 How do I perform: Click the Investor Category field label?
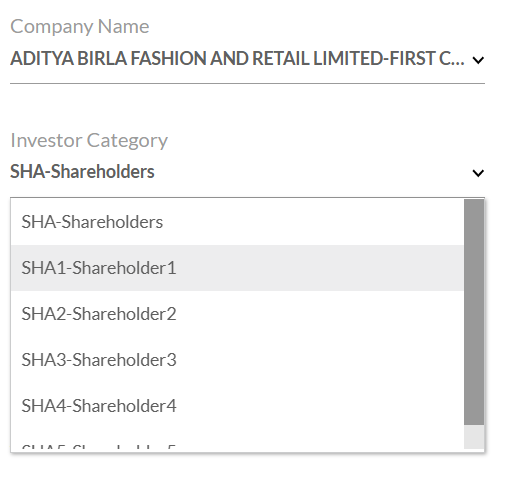click(89, 141)
